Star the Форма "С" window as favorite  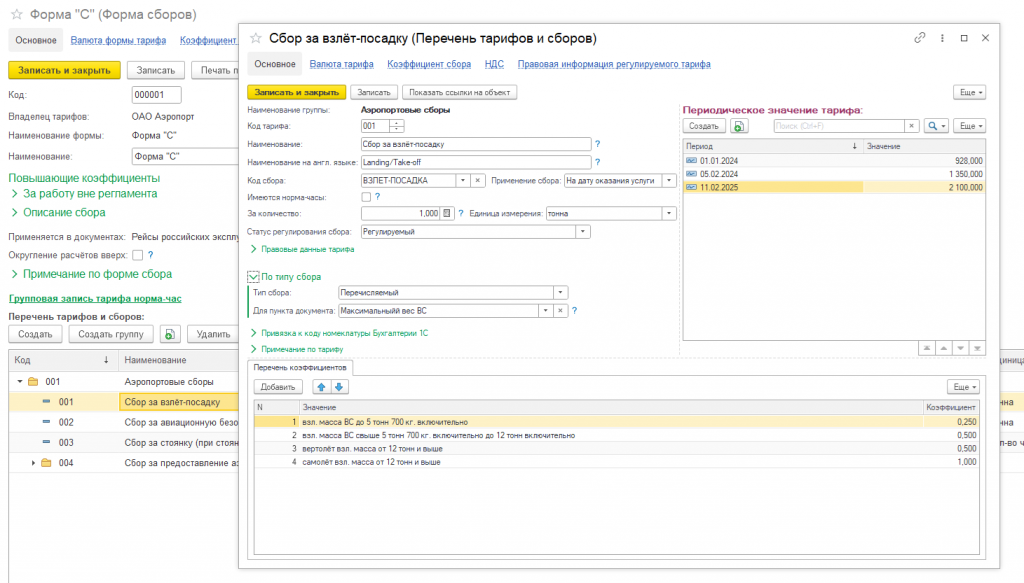pos(17,14)
